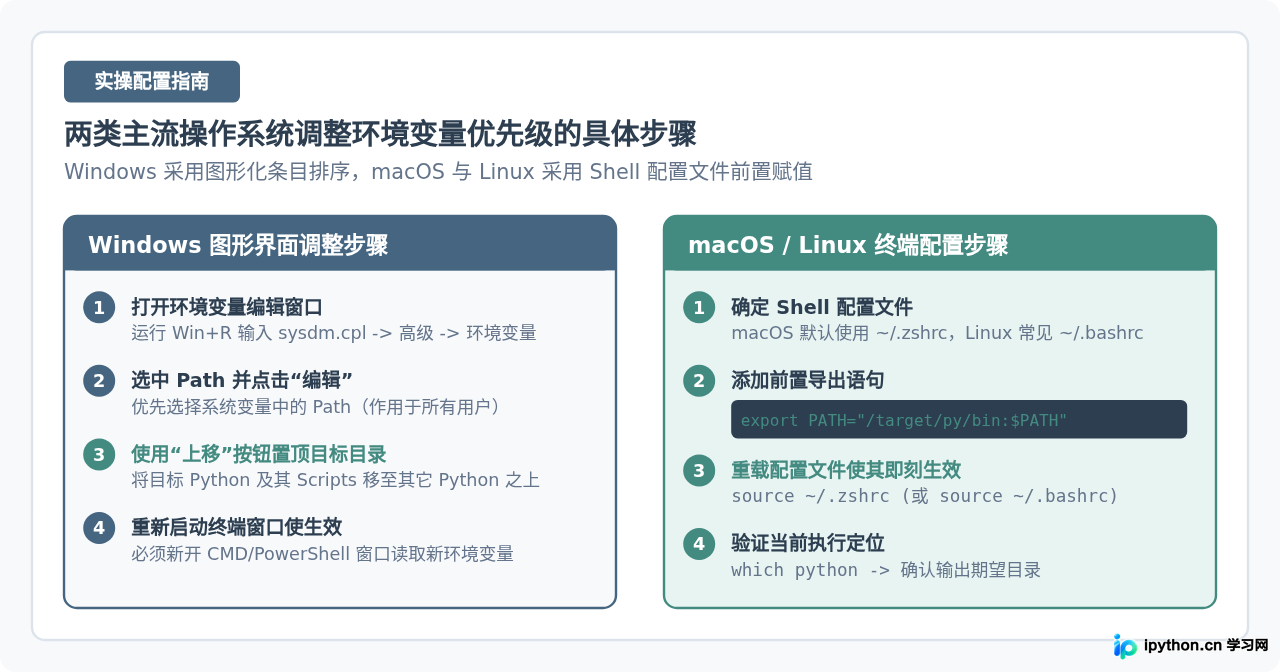Open the ipython.cn 学习网 link
The image size is (1280, 672).
point(1206,646)
